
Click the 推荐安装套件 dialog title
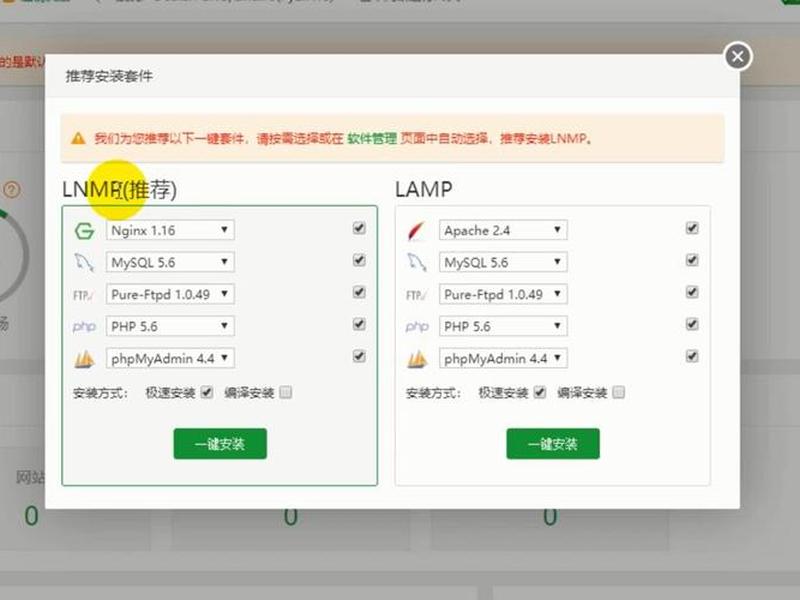click(x=109, y=77)
